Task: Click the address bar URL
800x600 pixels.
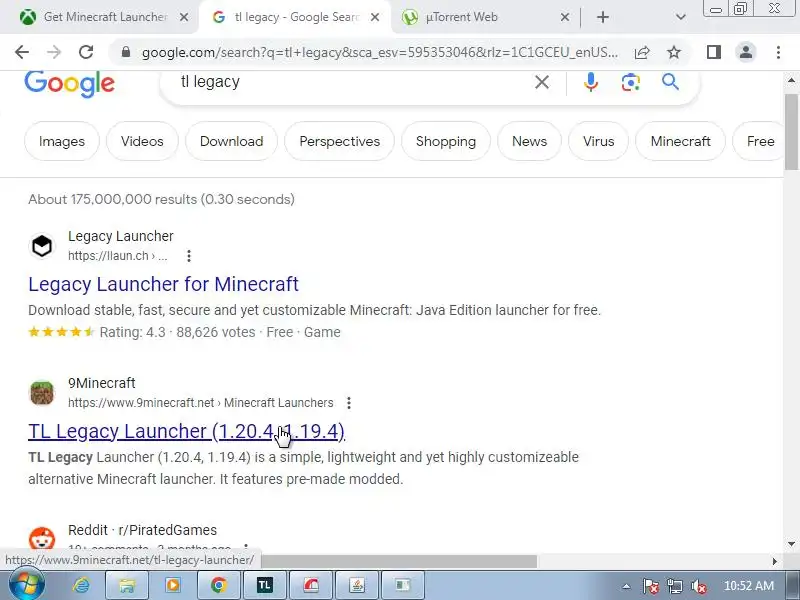Action: tap(380, 52)
